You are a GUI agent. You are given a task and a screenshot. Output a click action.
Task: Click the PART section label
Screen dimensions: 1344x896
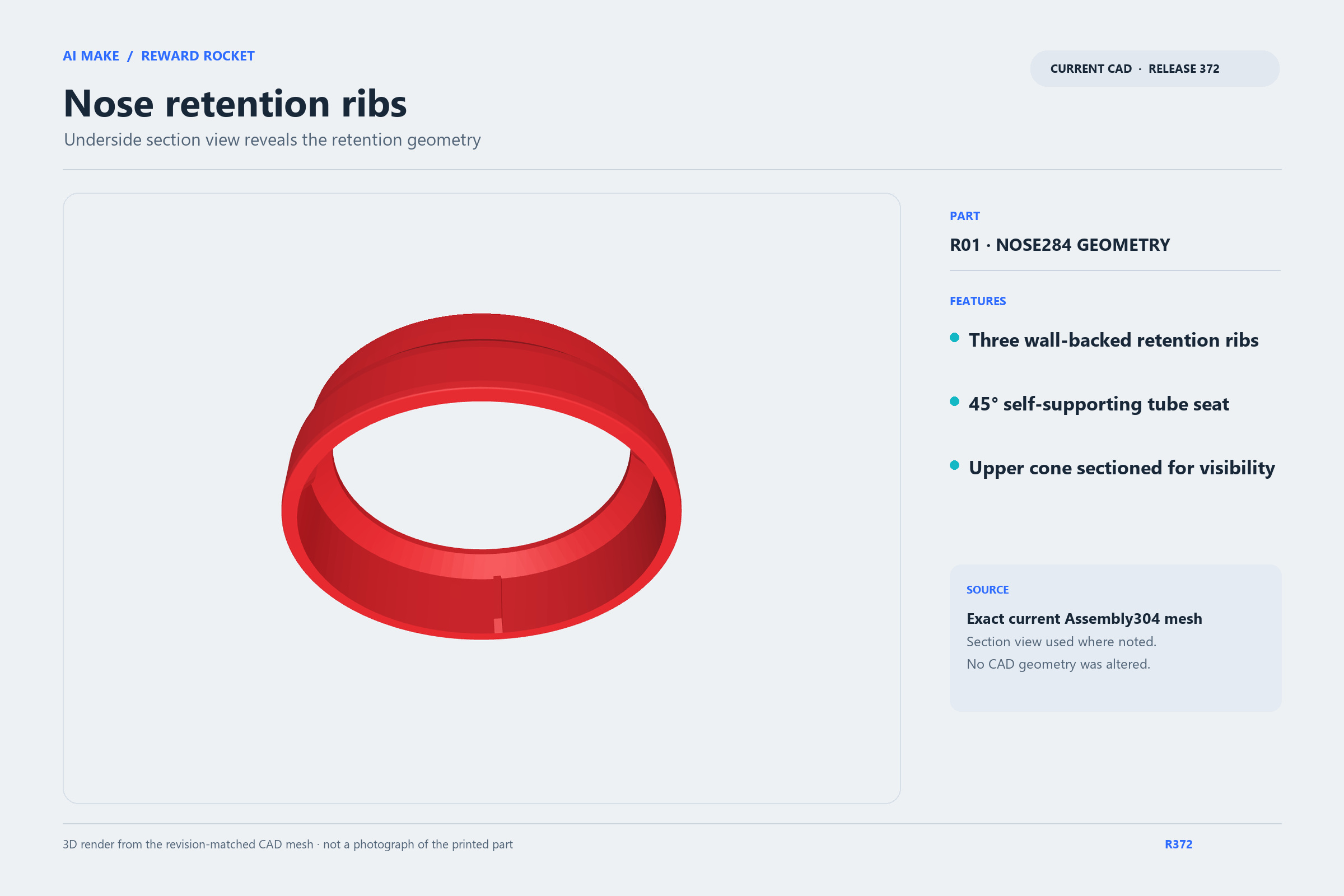point(964,216)
